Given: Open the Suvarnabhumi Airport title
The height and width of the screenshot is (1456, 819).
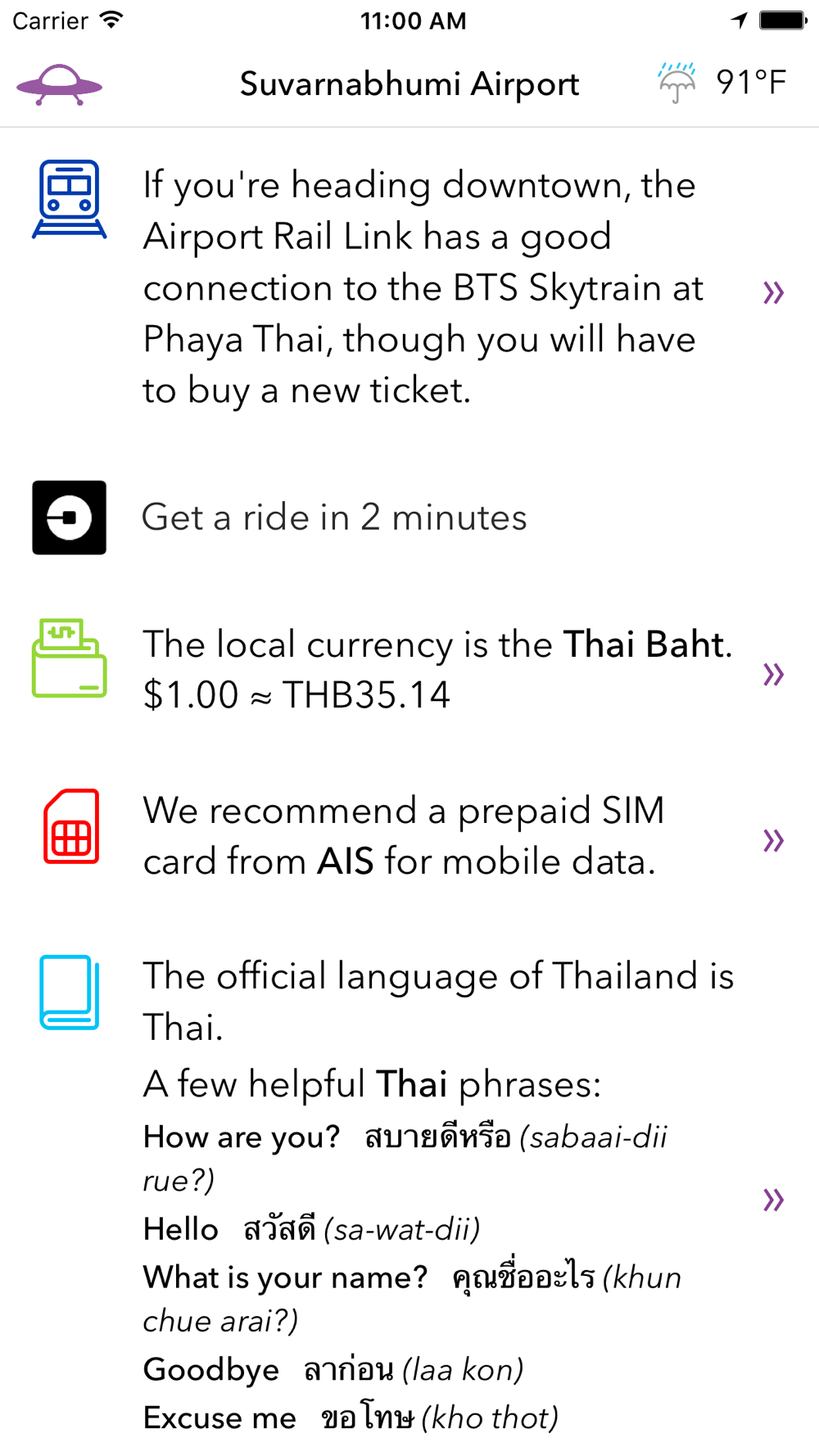Looking at the screenshot, I should coord(409,84).
